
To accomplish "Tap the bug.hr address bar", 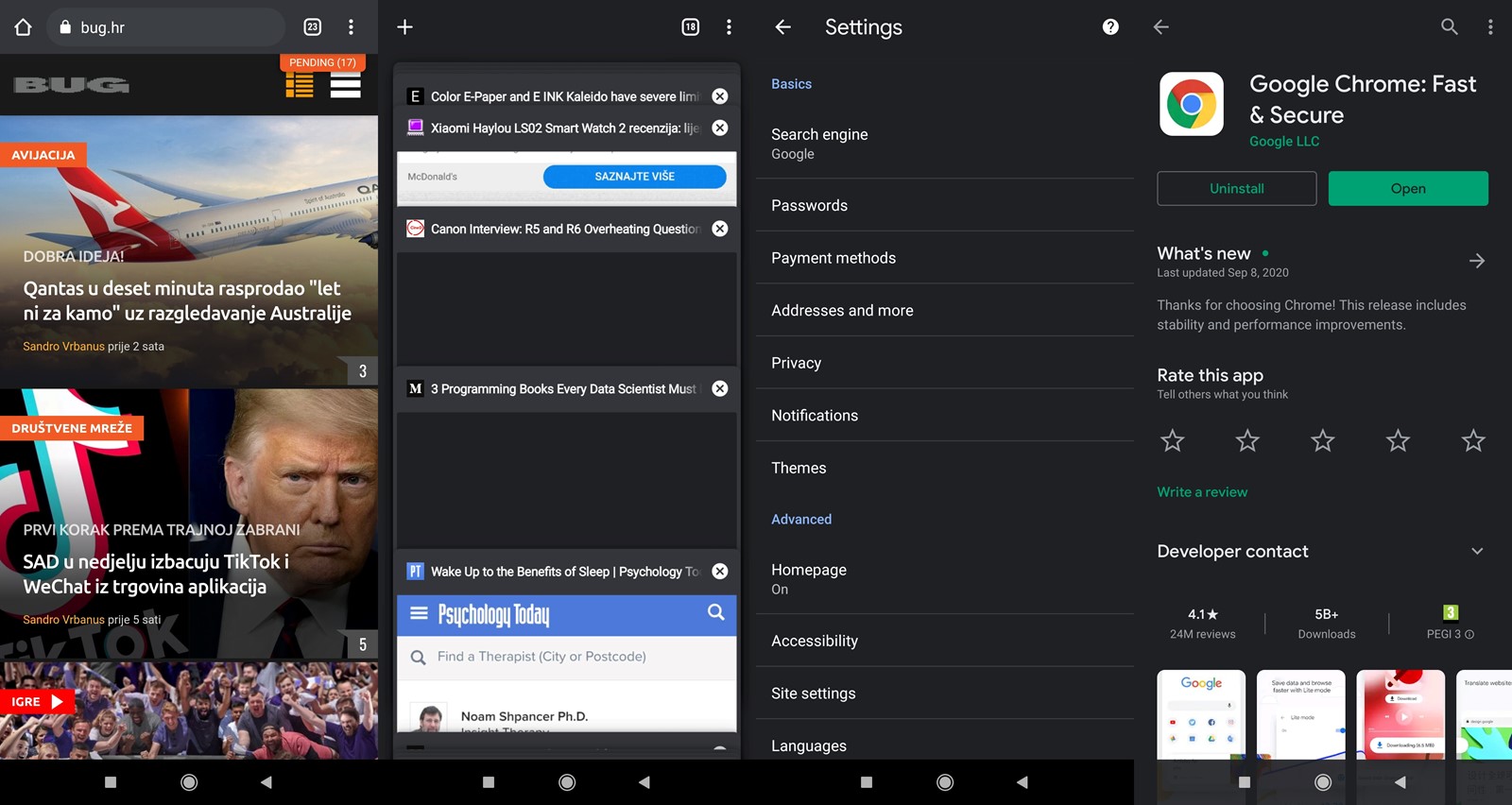I will pyautogui.click(x=167, y=27).
